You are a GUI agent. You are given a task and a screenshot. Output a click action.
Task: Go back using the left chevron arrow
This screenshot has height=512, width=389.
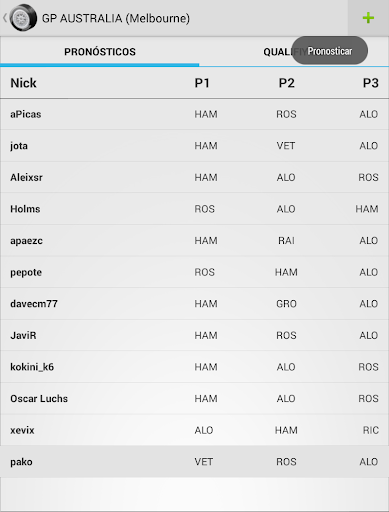[5, 18]
